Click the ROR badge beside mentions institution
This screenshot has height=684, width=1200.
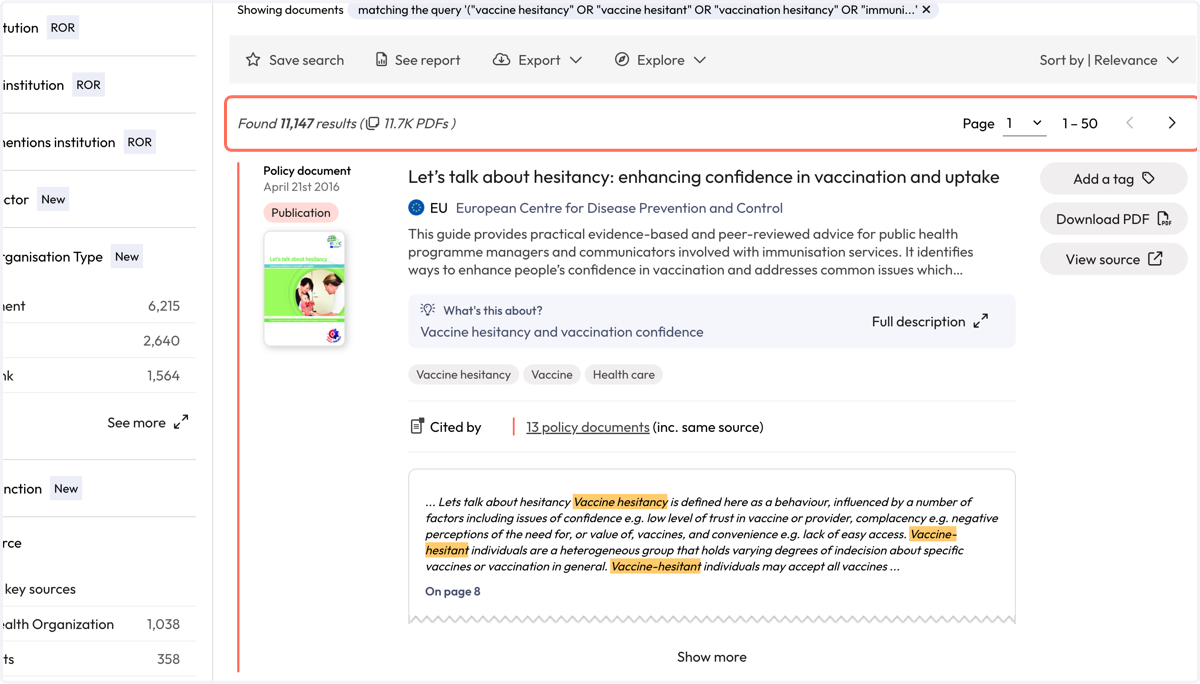140,142
